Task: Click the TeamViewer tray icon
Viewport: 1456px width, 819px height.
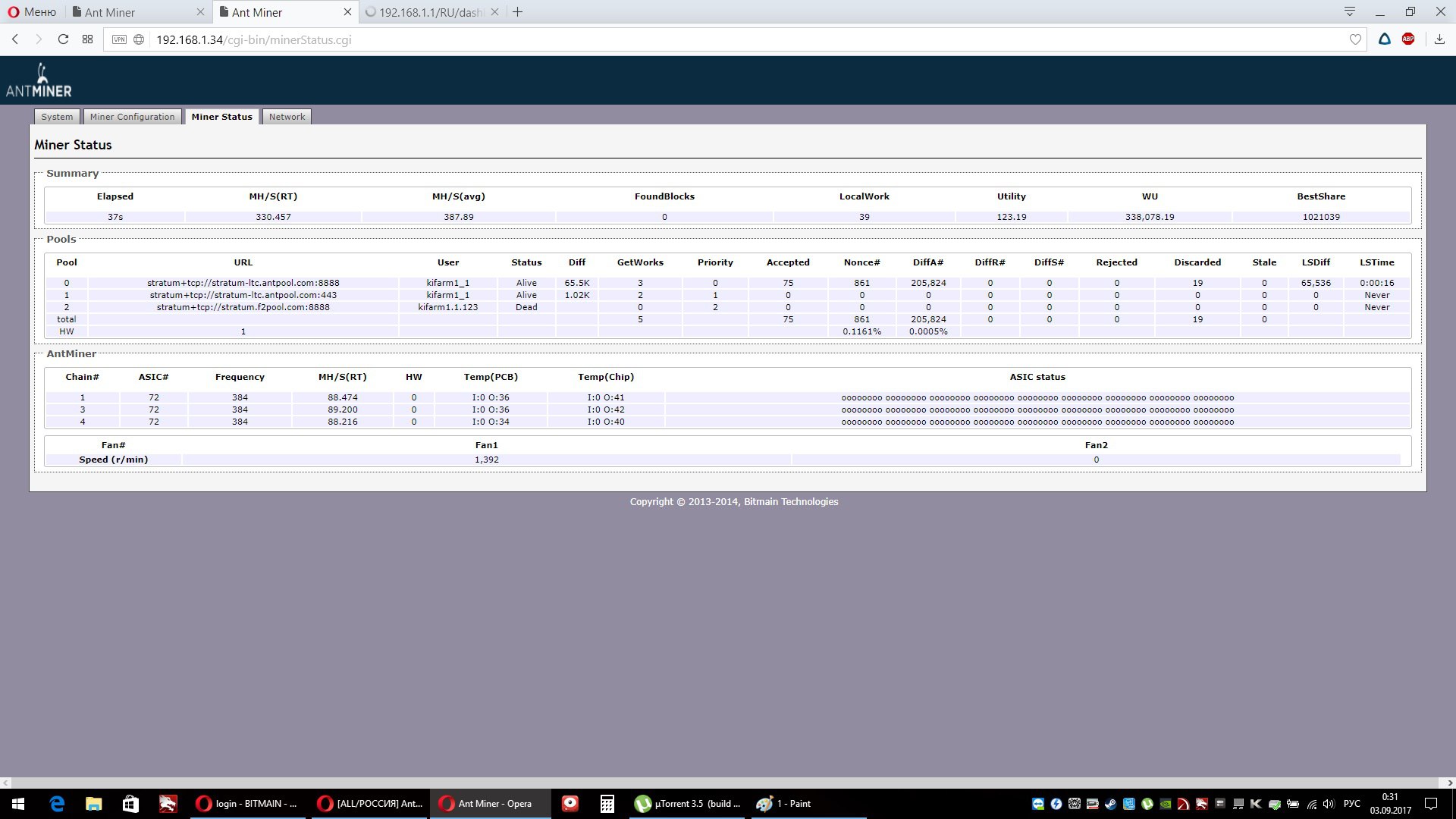Action: point(1037,804)
